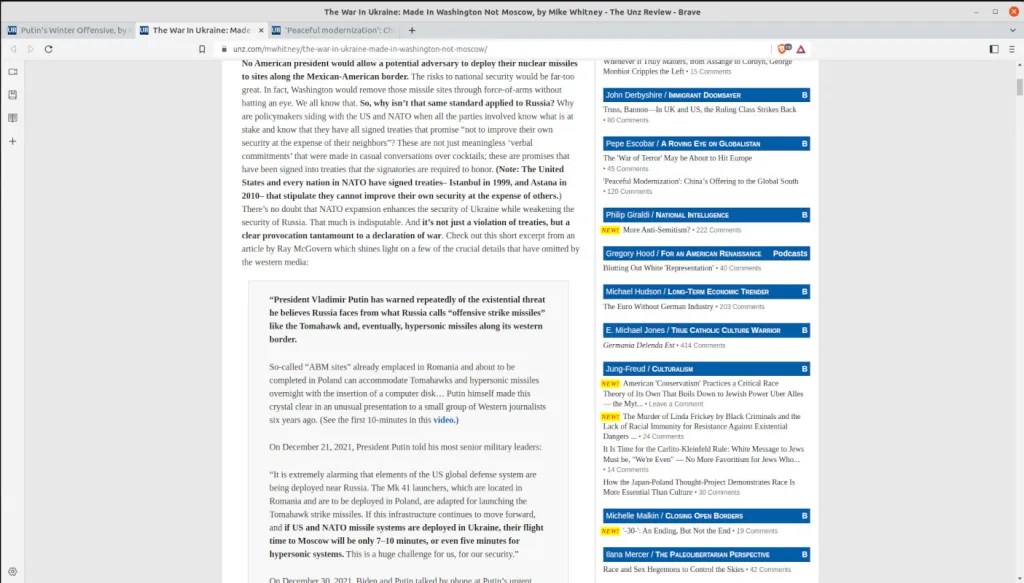Follow the "video." link in the quote

[445, 420]
